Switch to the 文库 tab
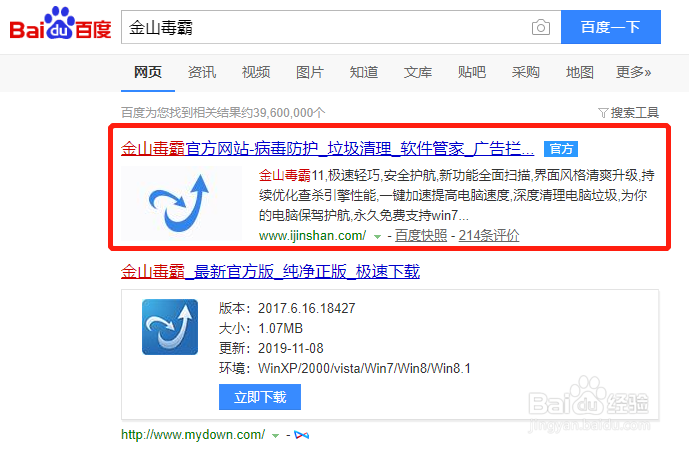 pyautogui.click(x=417, y=72)
